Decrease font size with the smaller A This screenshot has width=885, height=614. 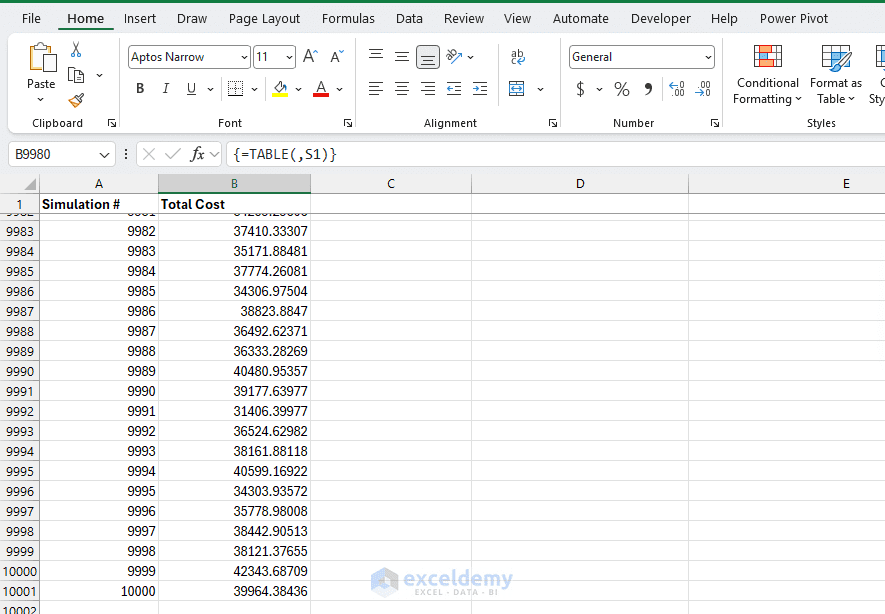tap(337, 56)
